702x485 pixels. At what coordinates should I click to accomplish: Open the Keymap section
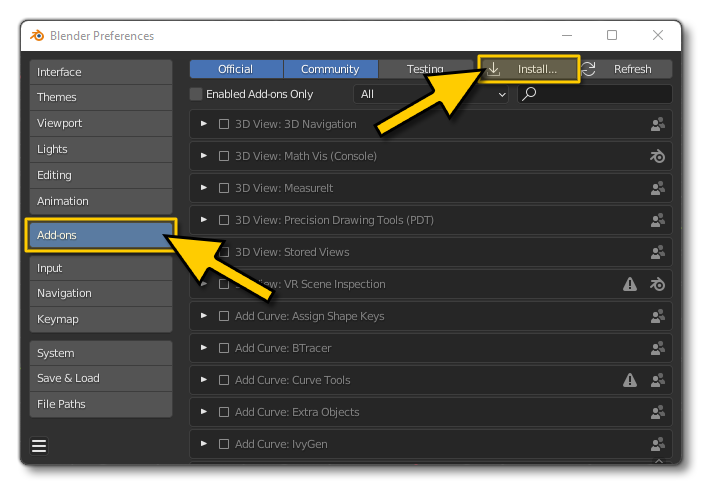(x=101, y=319)
